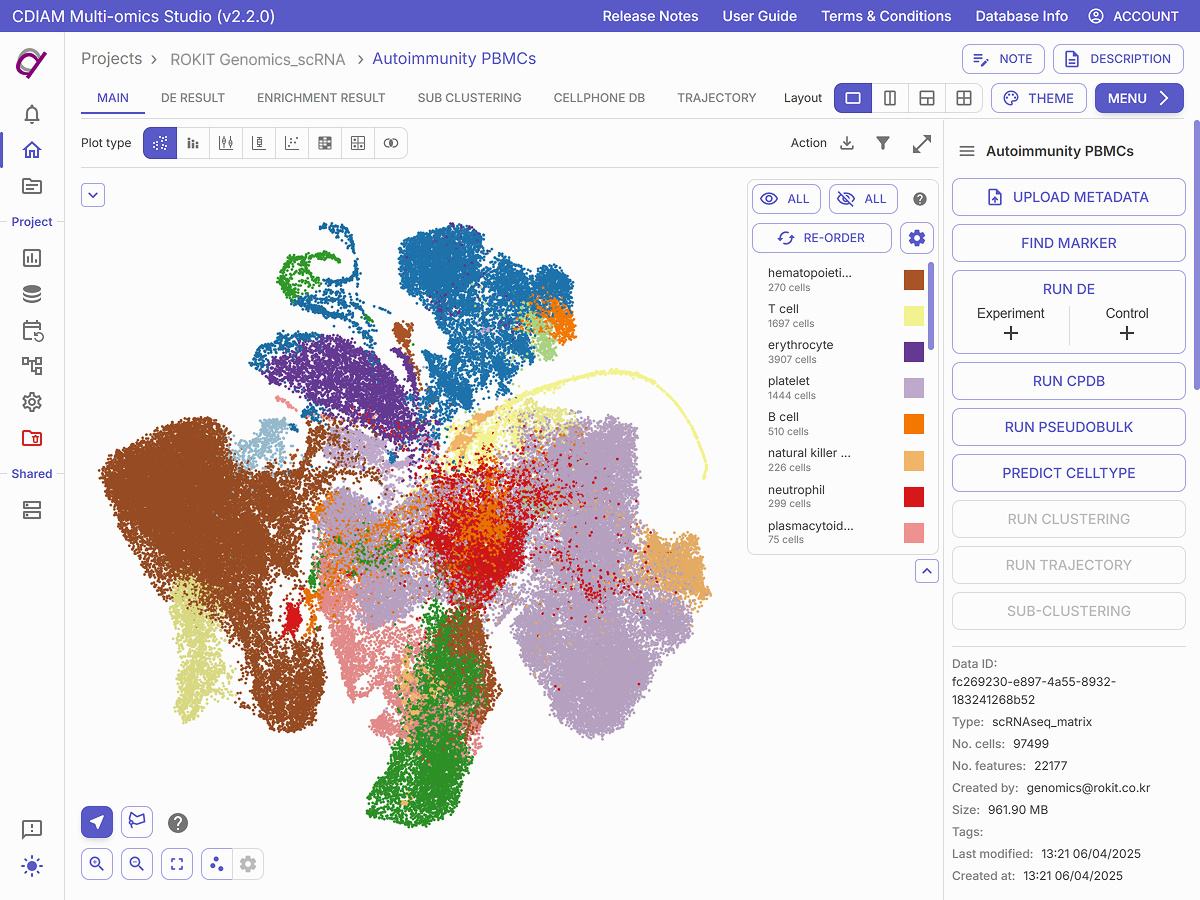Open SUB CLUSTERING tab
This screenshot has width=1200, height=900.
point(470,98)
